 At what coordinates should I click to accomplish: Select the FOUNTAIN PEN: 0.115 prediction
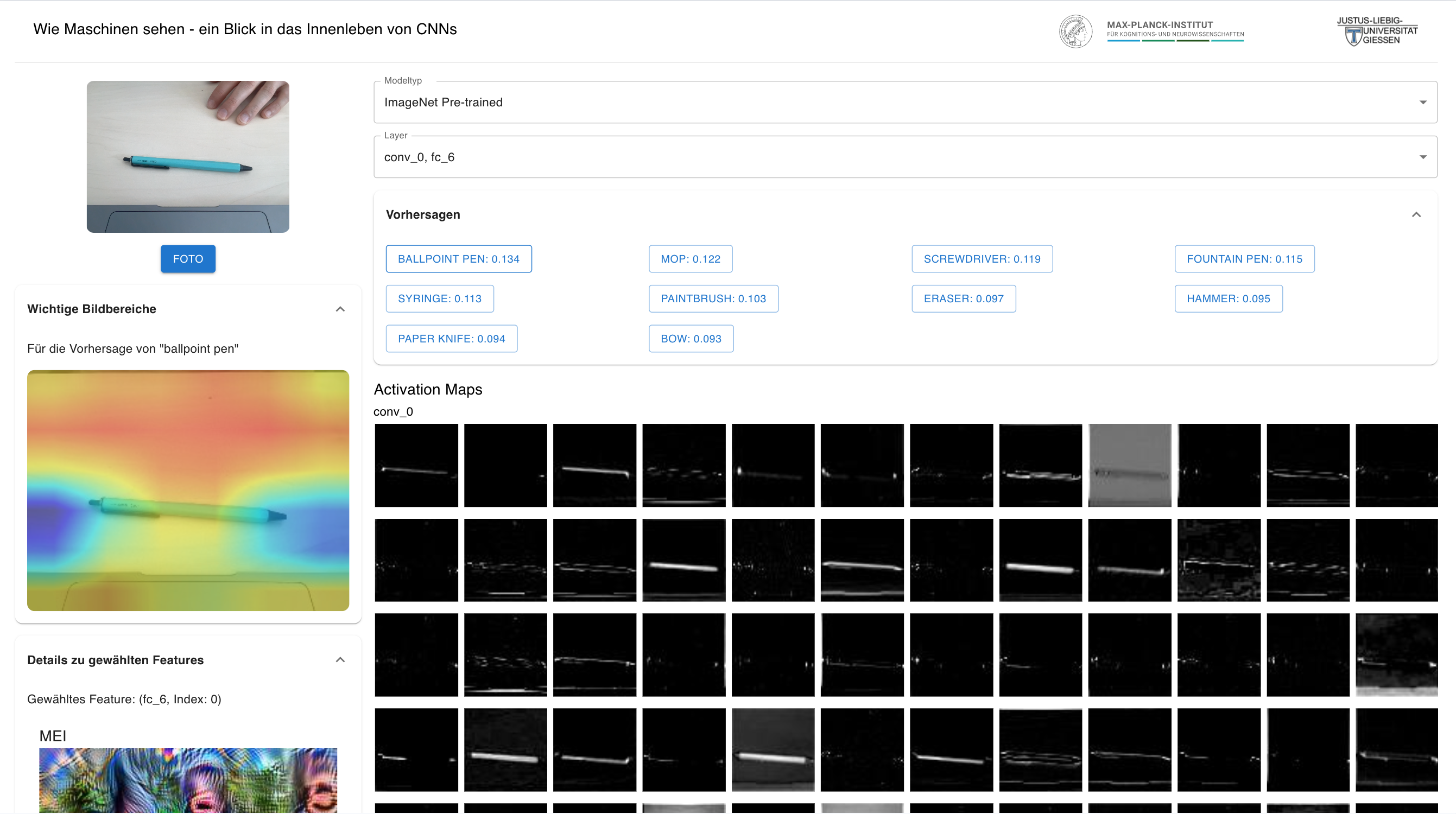tap(1245, 259)
